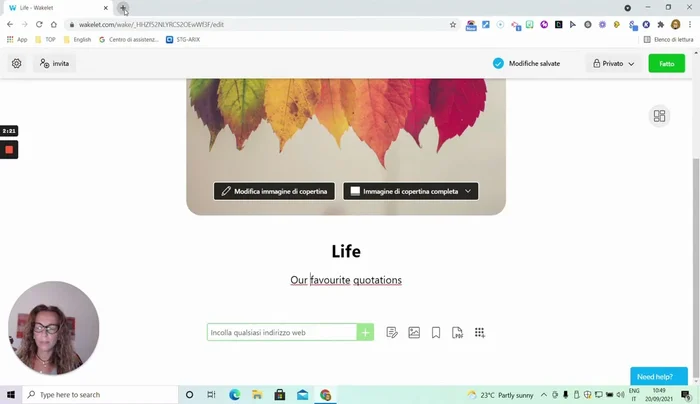The width and height of the screenshot is (700, 404).
Task: Click the Our favourite quotations description
Action: tap(346, 280)
